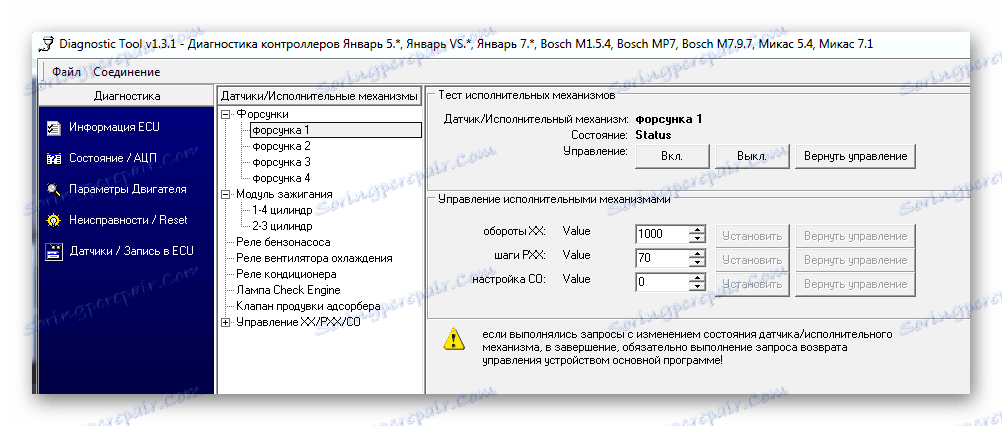Select Клапан продувки адсорбера item

(x=308, y=307)
